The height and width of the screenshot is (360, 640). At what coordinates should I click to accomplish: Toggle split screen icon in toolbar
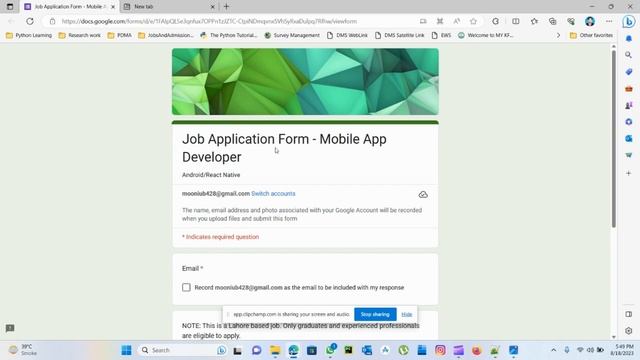(x=516, y=21)
